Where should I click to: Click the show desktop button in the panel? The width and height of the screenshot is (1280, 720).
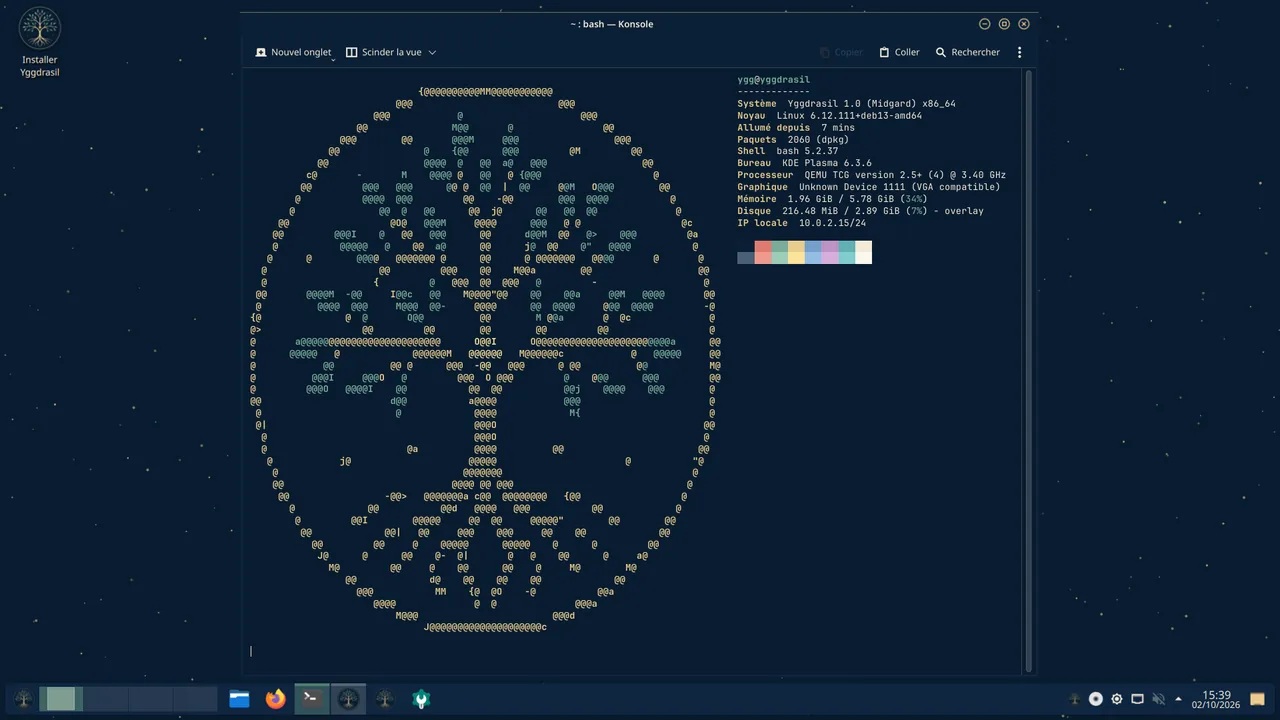coord(1258,699)
